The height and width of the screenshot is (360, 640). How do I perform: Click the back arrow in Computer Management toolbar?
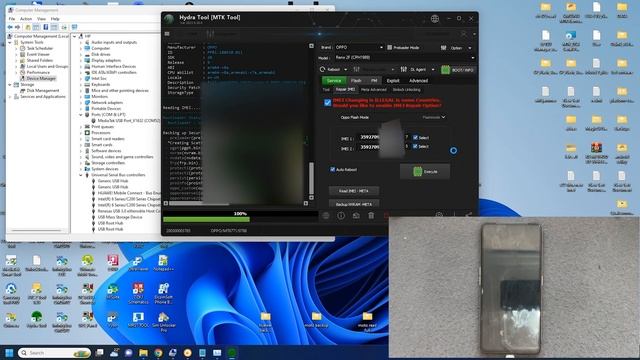point(10,27)
